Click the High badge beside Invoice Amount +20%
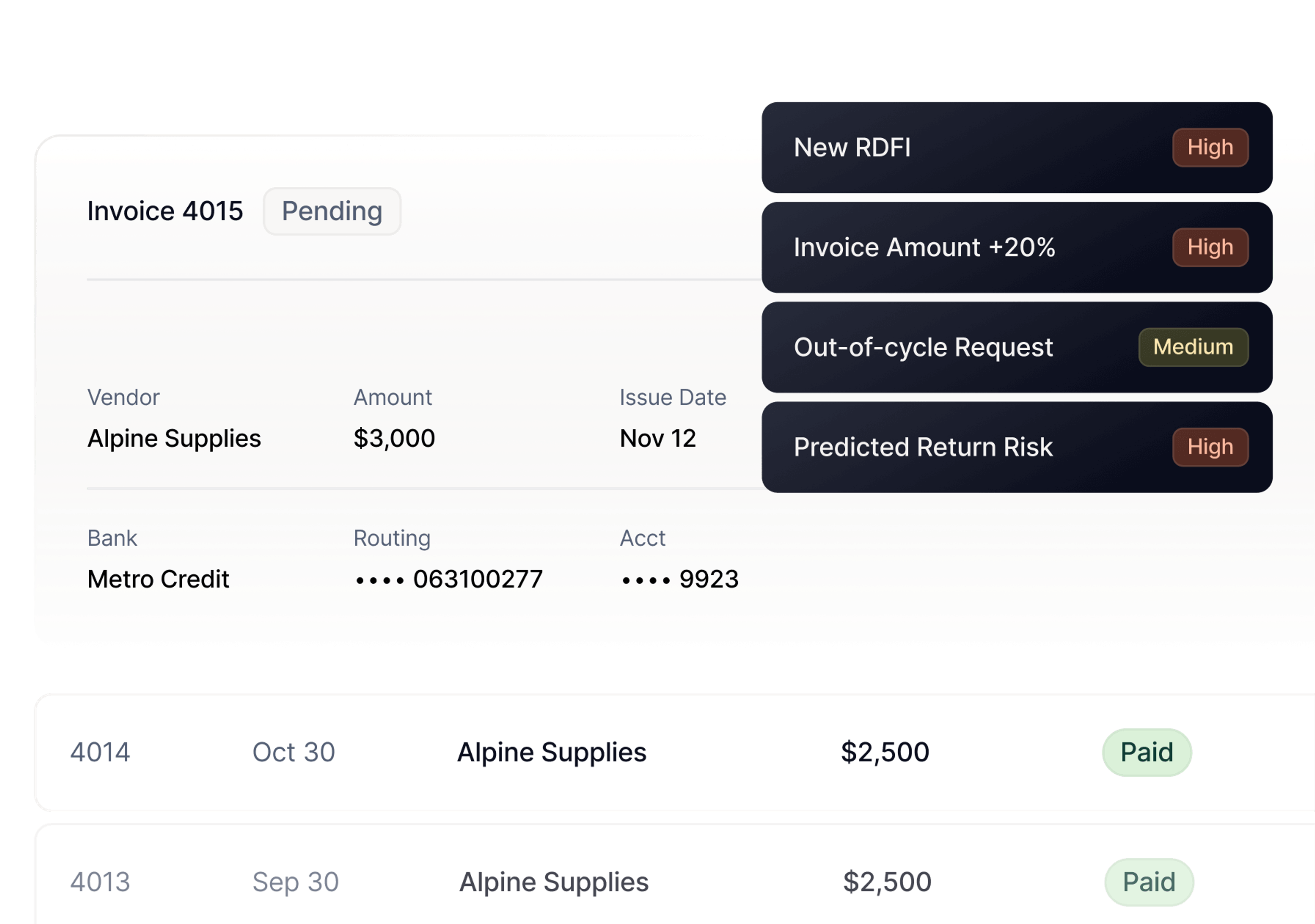This screenshot has width=1315, height=924. point(1209,247)
